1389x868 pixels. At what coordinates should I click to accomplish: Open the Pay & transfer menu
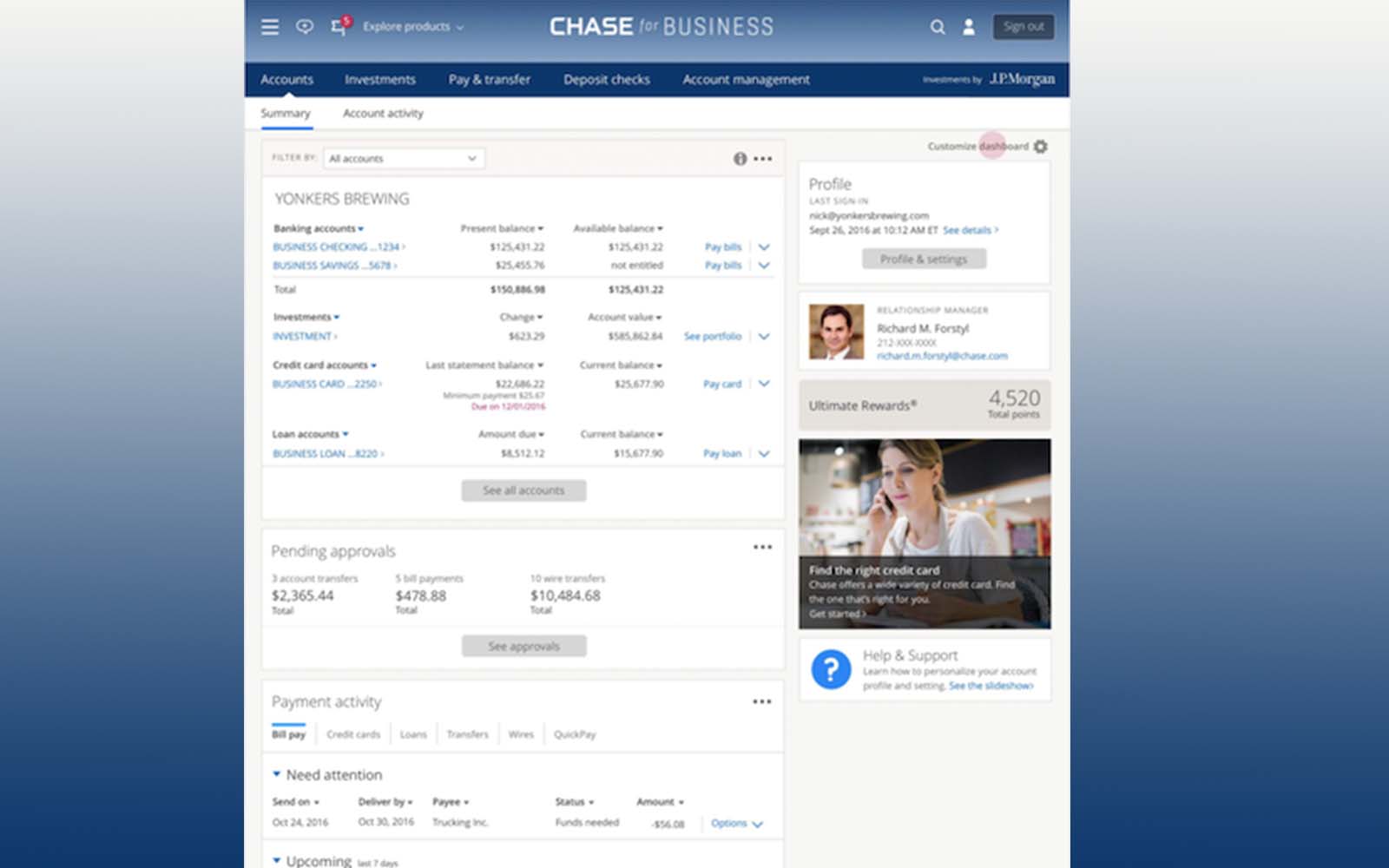point(490,80)
